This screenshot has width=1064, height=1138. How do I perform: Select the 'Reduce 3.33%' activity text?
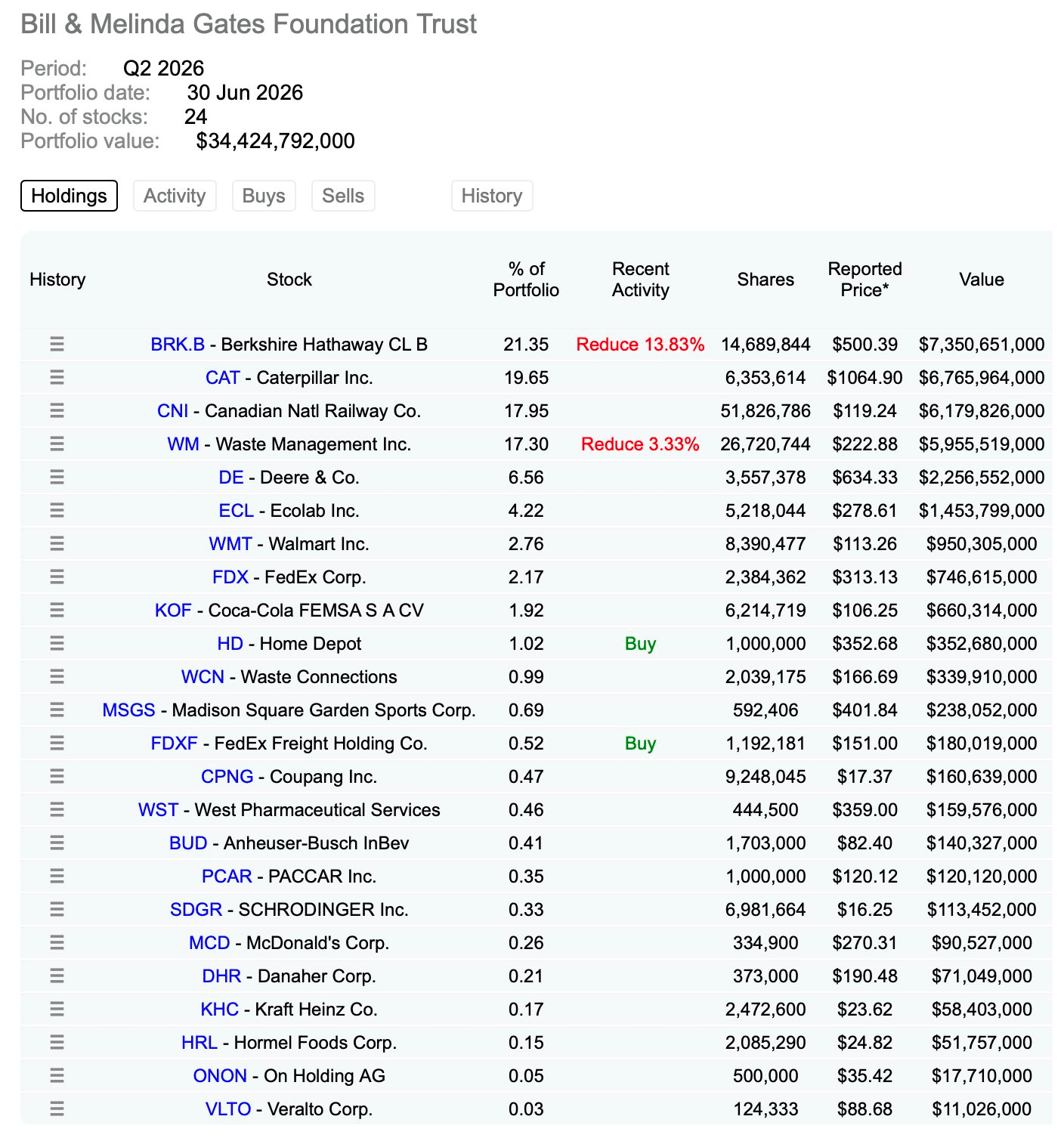coord(640,444)
